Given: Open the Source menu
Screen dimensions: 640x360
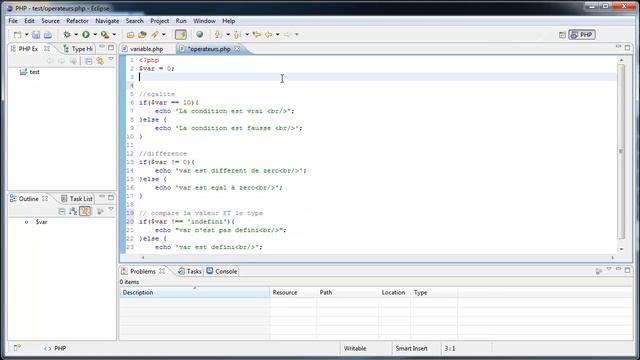Looking at the screenshot, I should tap(50, 21).
